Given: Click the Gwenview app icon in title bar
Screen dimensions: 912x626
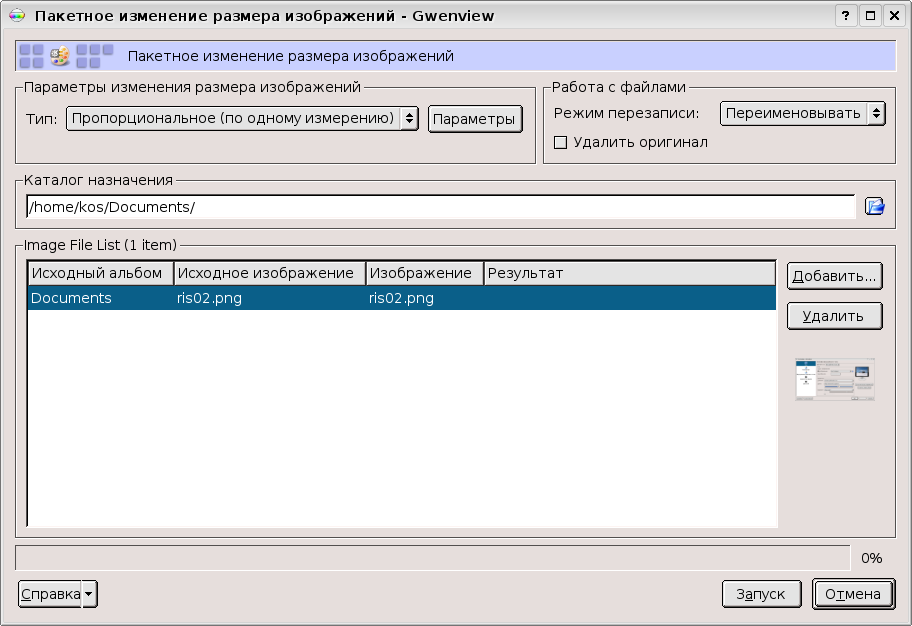Looking at the screenshot, I should tap(17, 16).
